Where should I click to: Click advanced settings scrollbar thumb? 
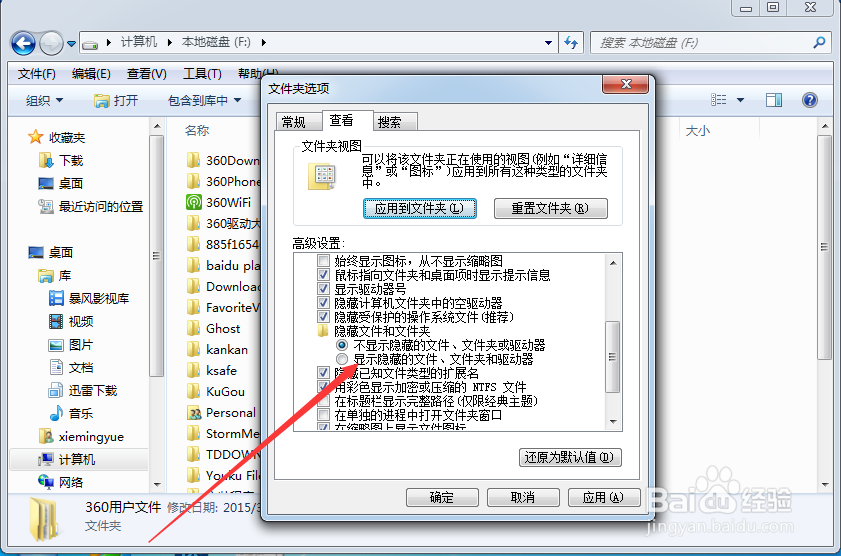click(x=612, y=357)
